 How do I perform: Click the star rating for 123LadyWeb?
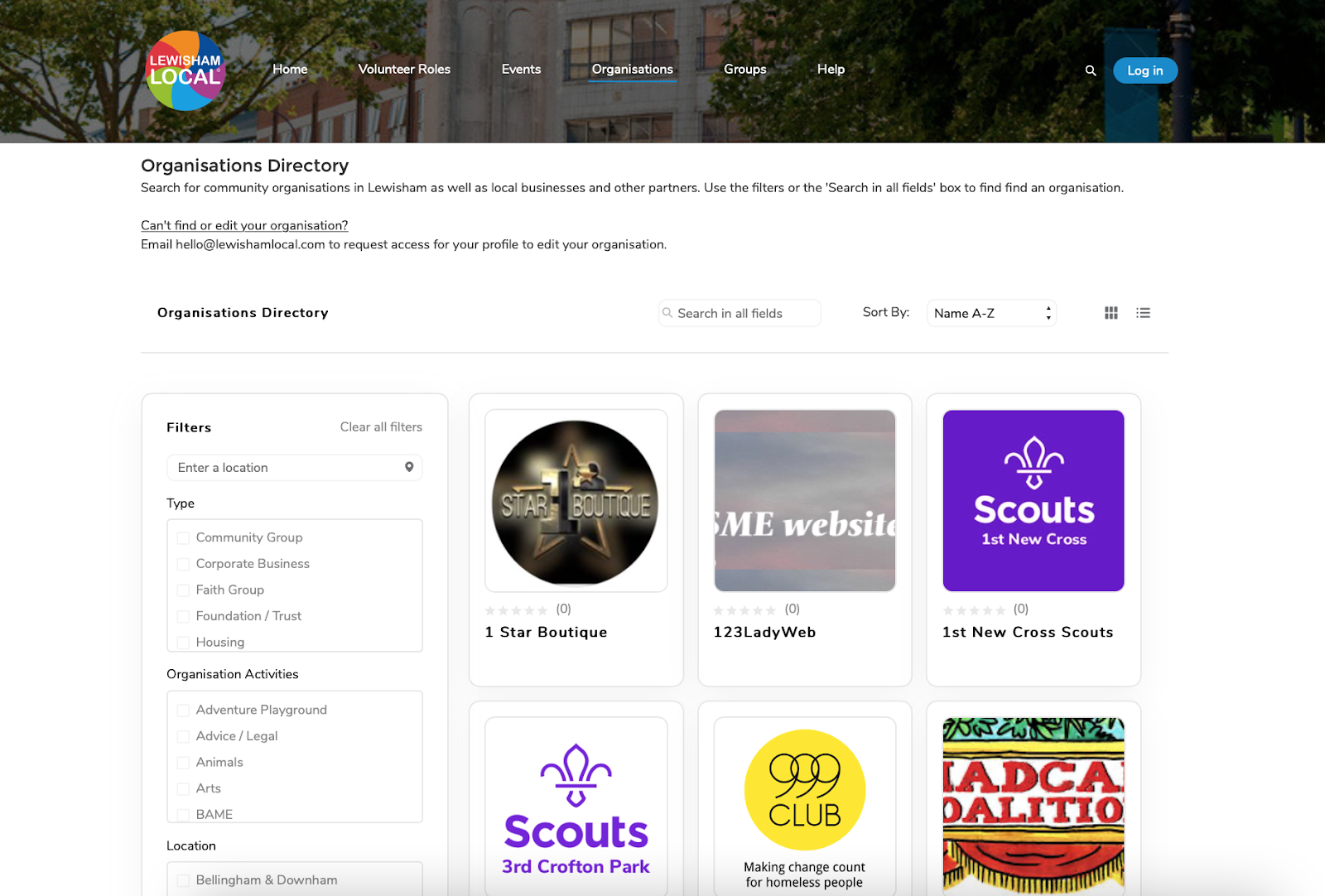(745, 610)
